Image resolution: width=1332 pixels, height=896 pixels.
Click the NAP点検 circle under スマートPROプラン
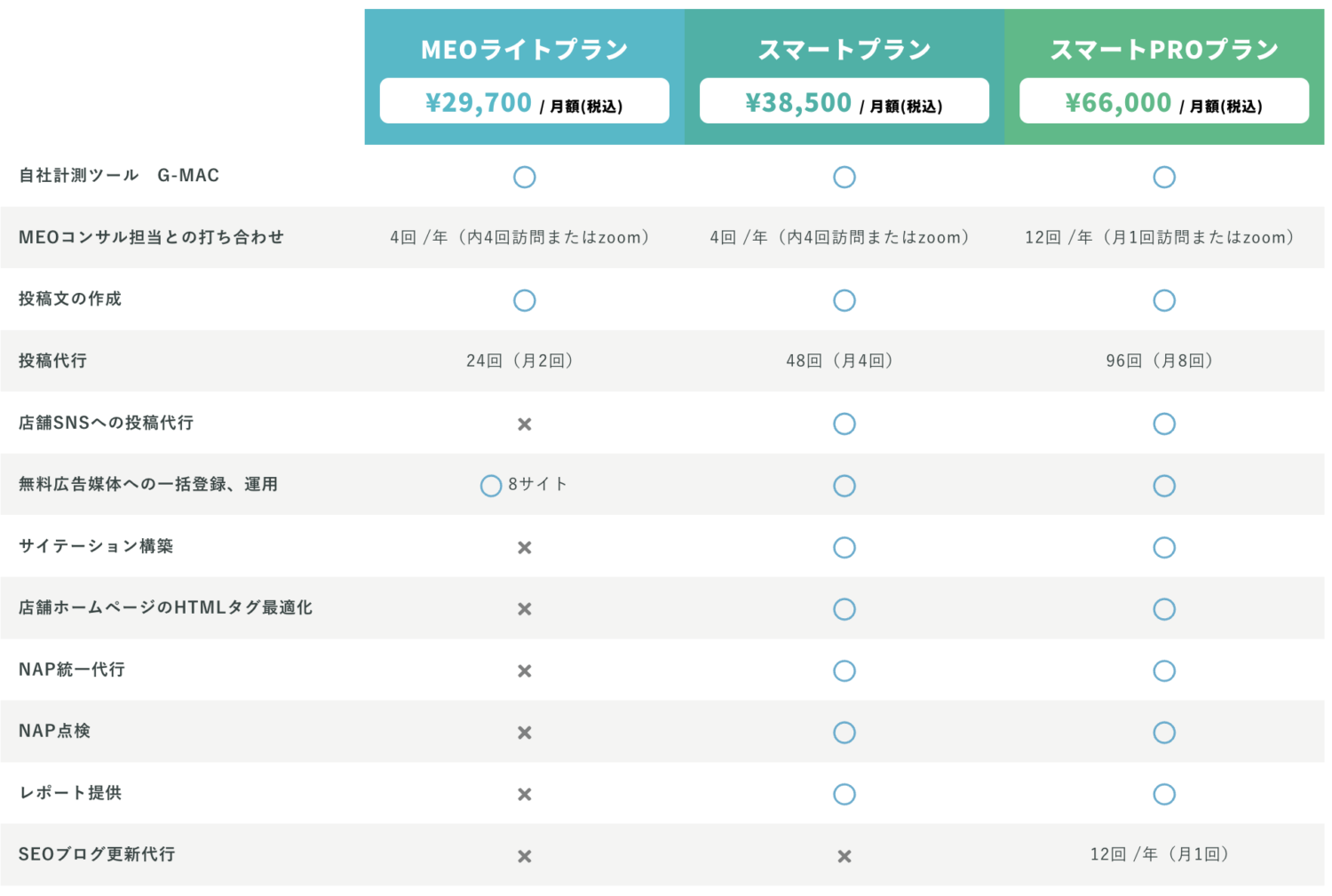(1164, 733)
